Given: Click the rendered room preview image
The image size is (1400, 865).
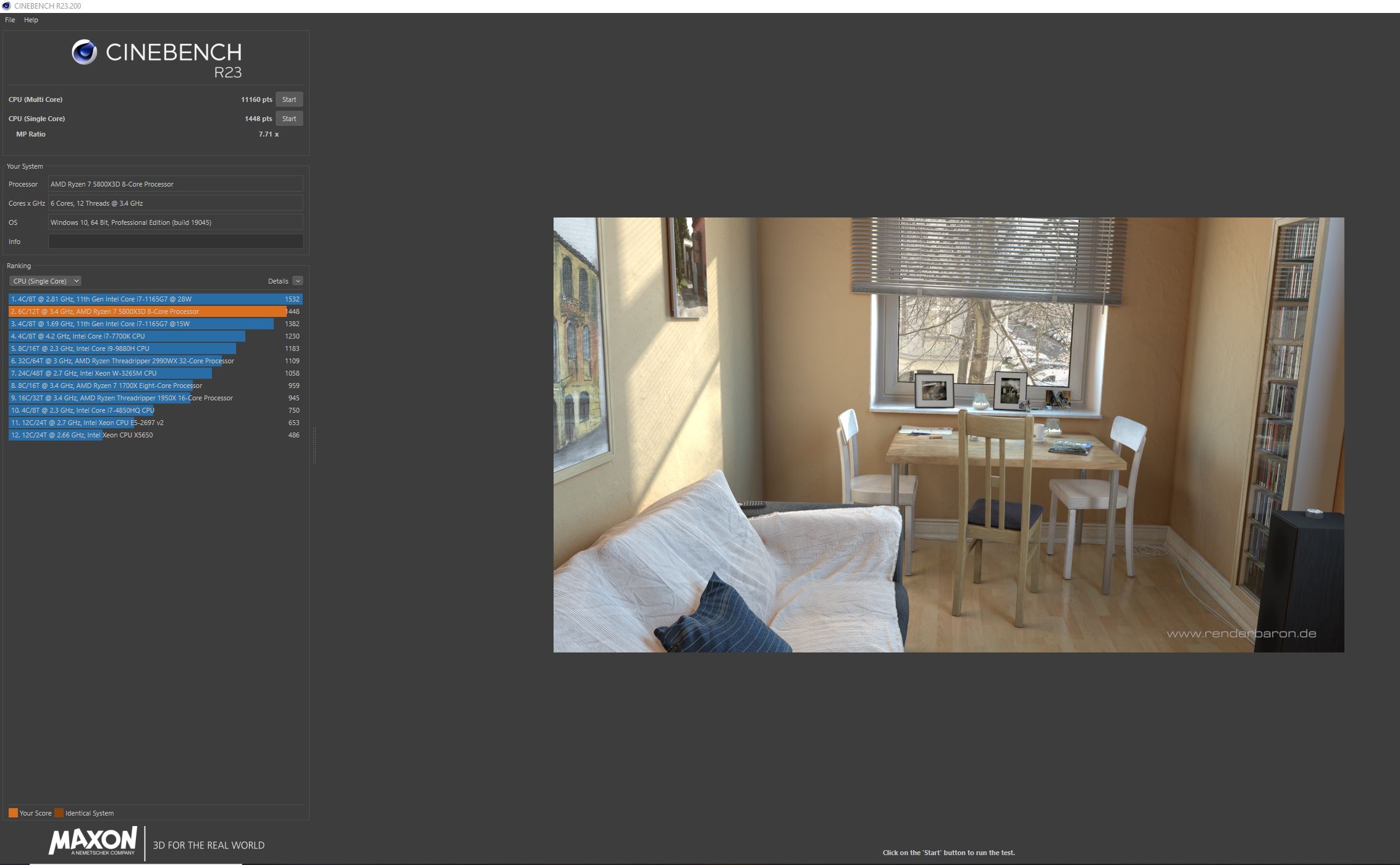Looking at the screenshot, I should pyautogui.click(x=948, y=434).
